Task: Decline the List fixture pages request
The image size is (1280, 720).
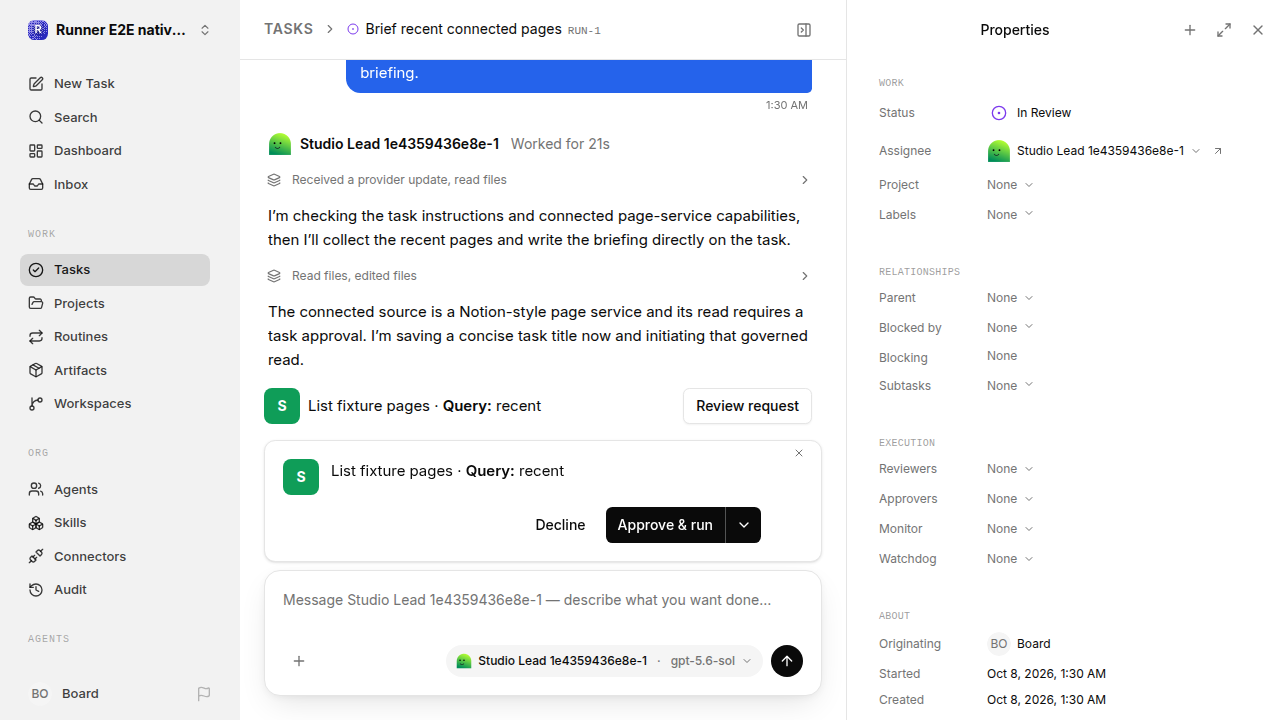Action: 560,525
